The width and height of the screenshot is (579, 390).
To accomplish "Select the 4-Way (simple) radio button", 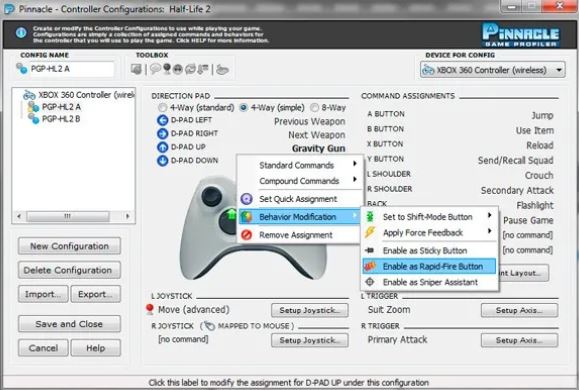I will tap(243, 108).
